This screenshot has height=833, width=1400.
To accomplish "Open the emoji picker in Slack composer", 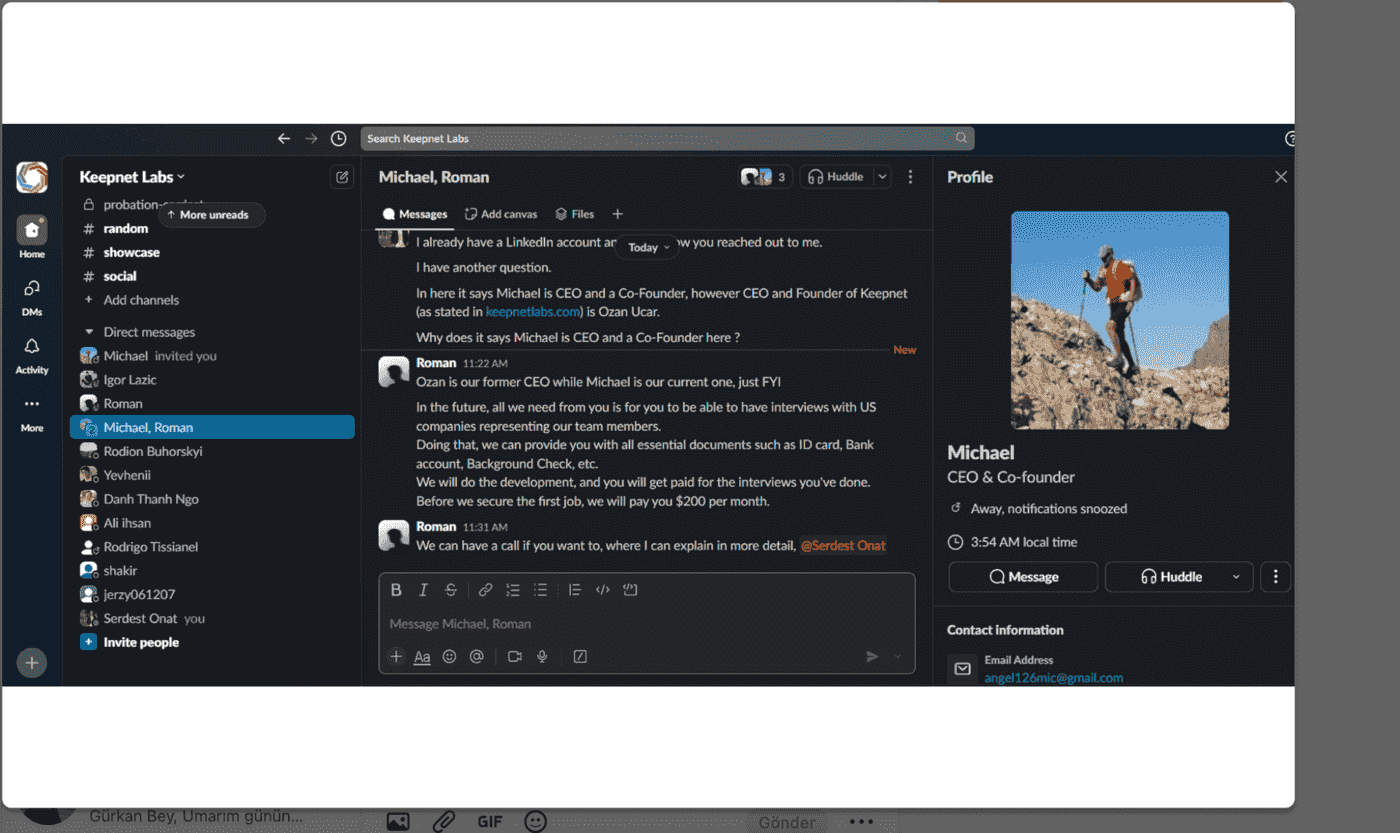I will (x=449, y=657).
